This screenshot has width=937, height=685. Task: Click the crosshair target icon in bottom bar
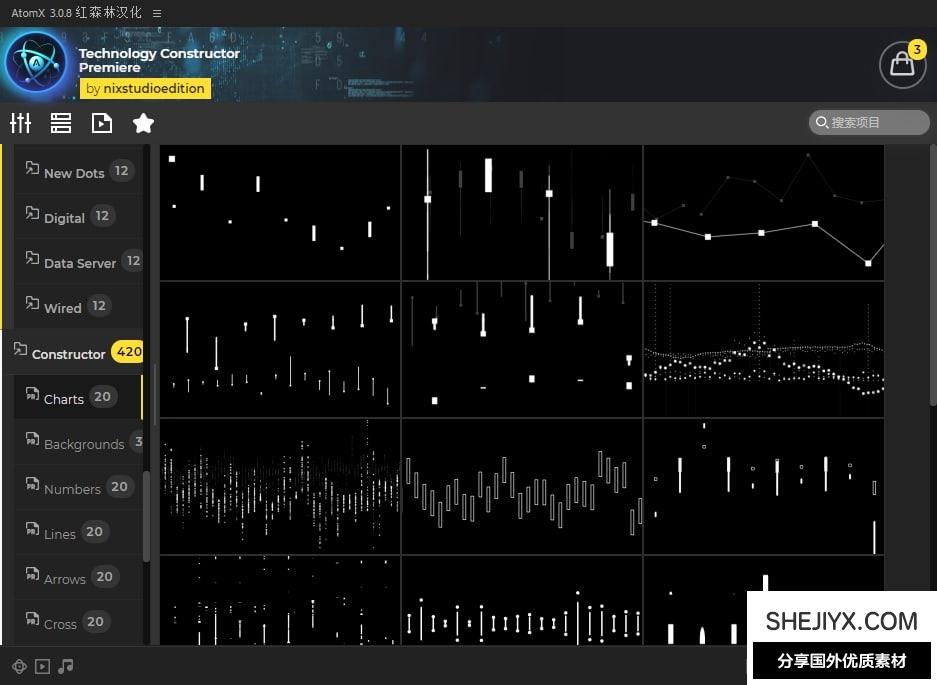pos(19,667)
